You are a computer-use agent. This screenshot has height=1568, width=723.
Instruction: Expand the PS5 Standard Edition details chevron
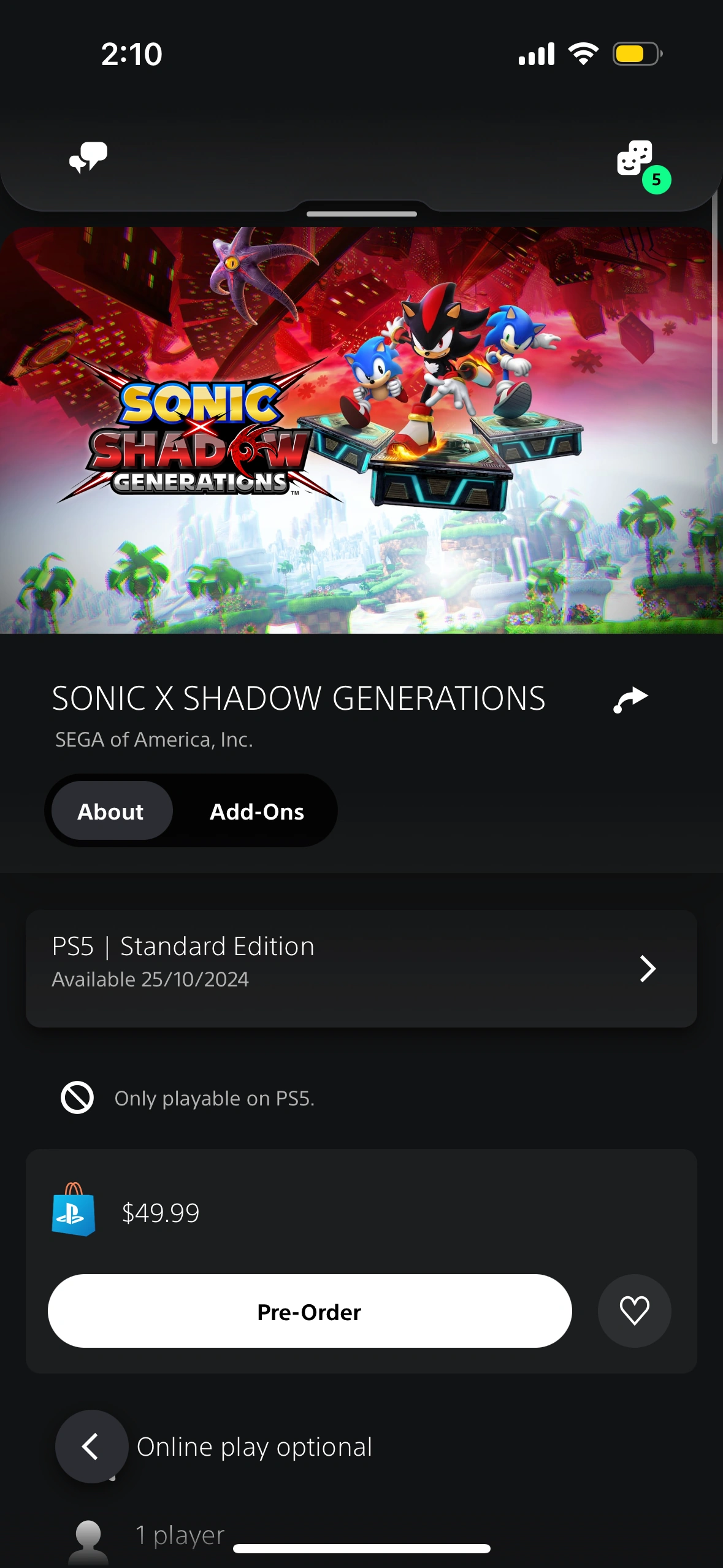(647, 968)
